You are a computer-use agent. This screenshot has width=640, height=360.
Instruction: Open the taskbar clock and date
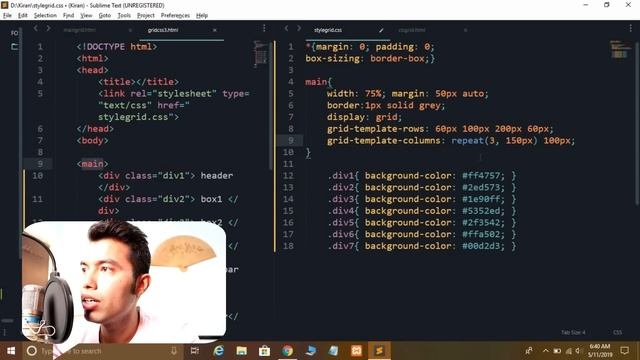click(x=600, y=351)
